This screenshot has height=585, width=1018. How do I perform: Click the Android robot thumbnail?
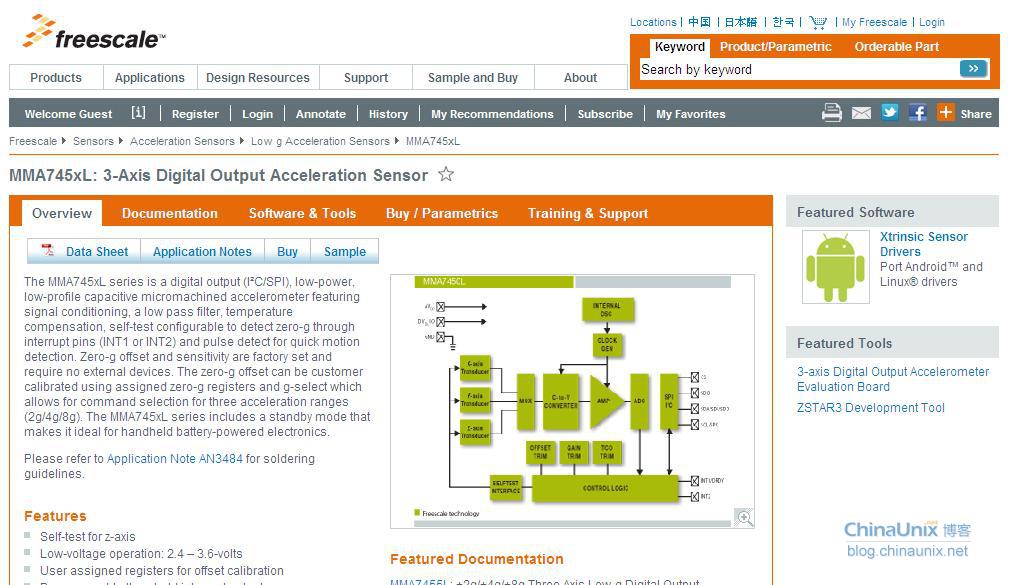coord(836,267)
